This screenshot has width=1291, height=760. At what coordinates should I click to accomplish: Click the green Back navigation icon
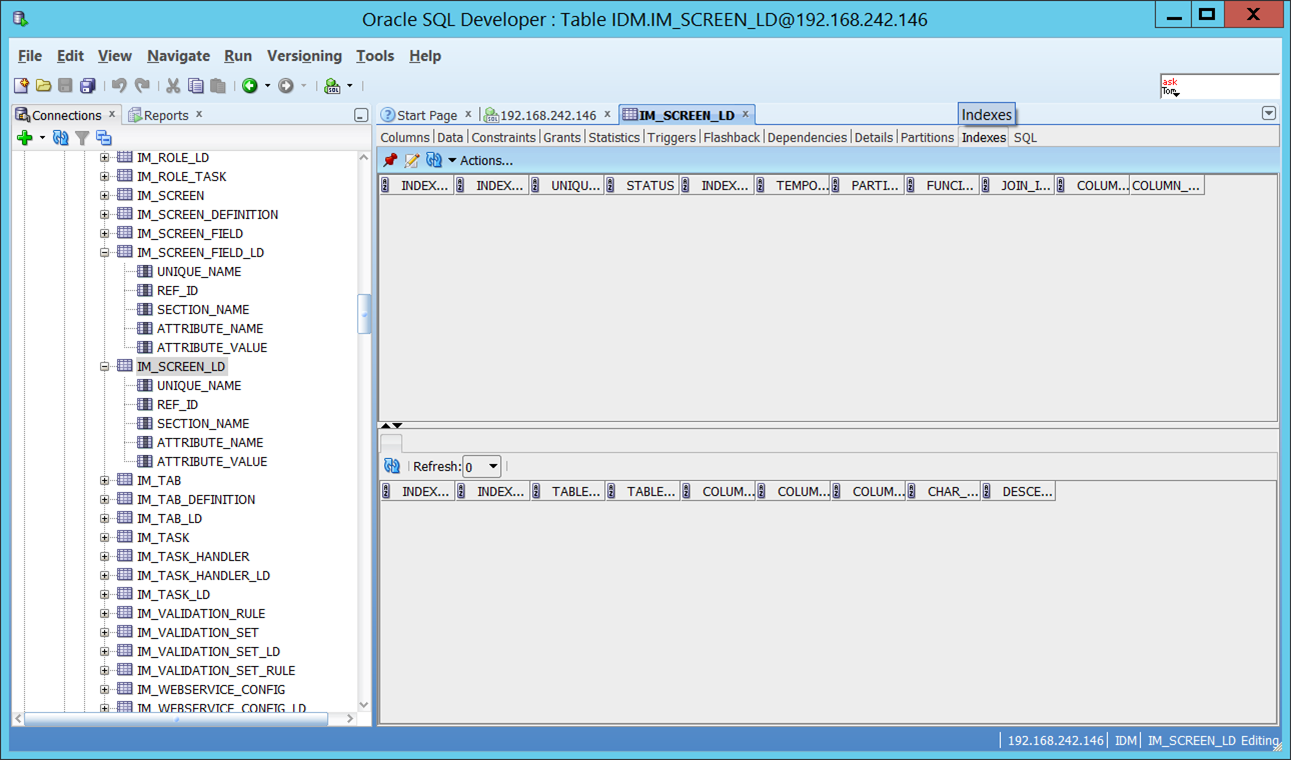coord(250,86)
